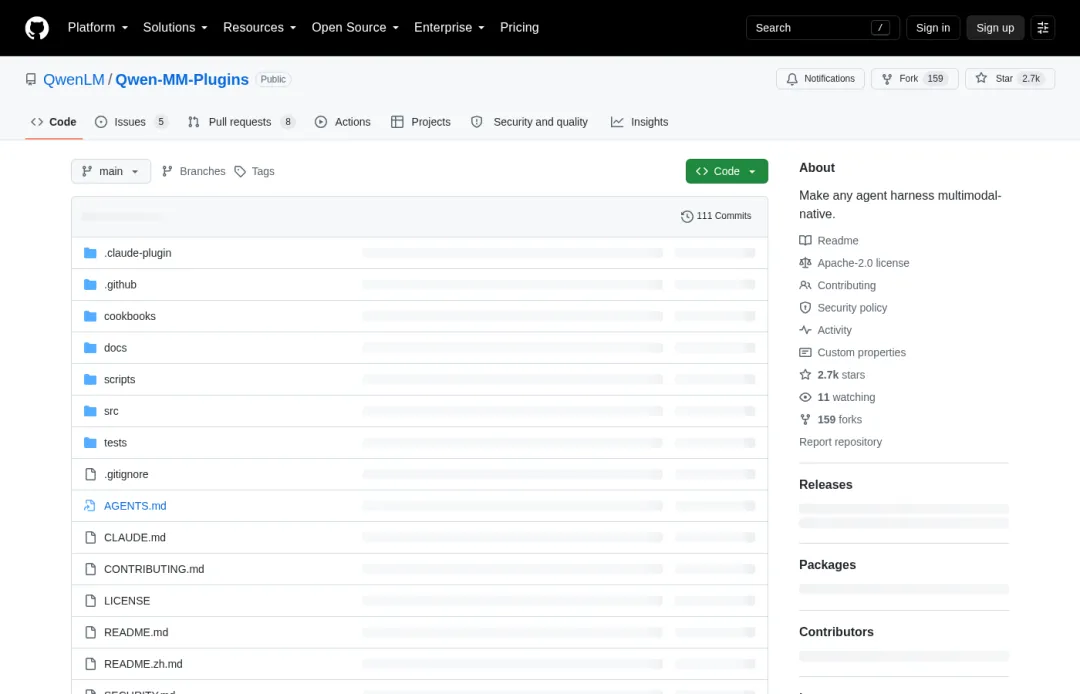Screen dimensions: 1080x694
Task: Open the GitHub homepage logo
Action: pos(37,28)
